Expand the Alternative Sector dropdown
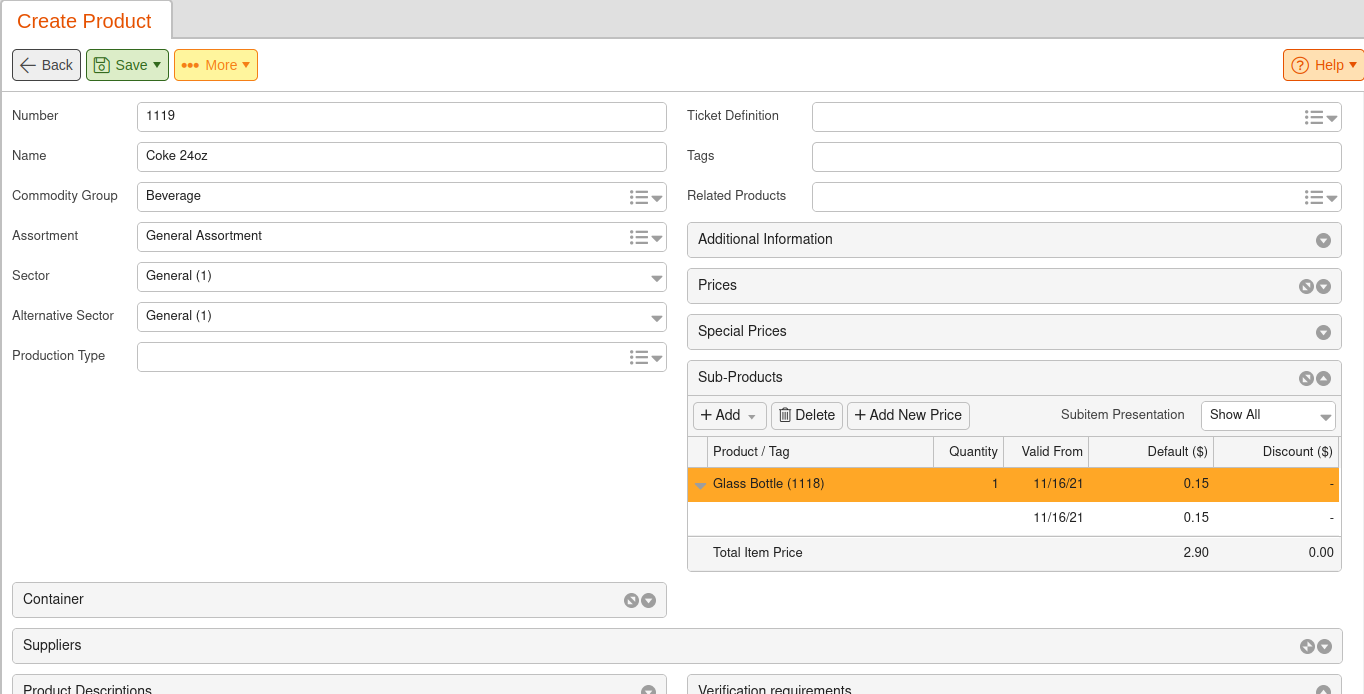1364x694 pixels. [657, 318]
